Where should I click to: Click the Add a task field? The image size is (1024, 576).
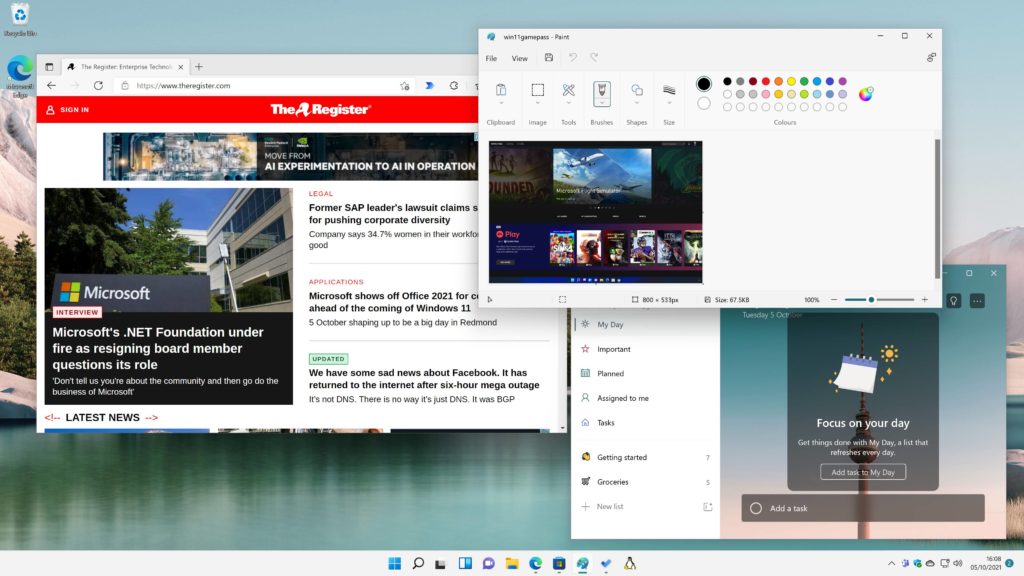[863, 508]
